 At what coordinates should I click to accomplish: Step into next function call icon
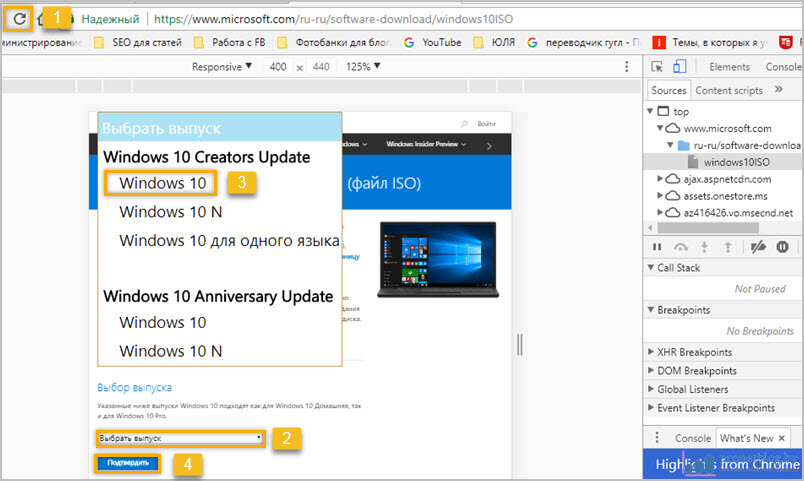[x=705, y=247]
